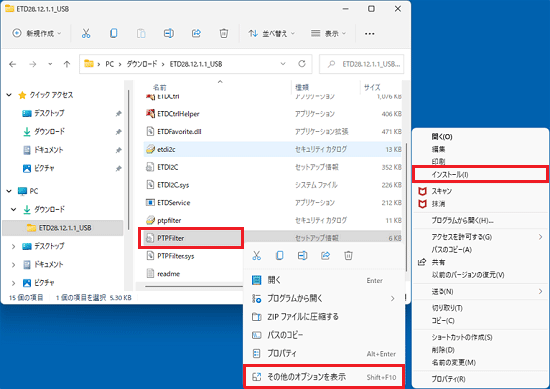
Task: Open 送る(N) submenu
Action: [x=480, y=291]
